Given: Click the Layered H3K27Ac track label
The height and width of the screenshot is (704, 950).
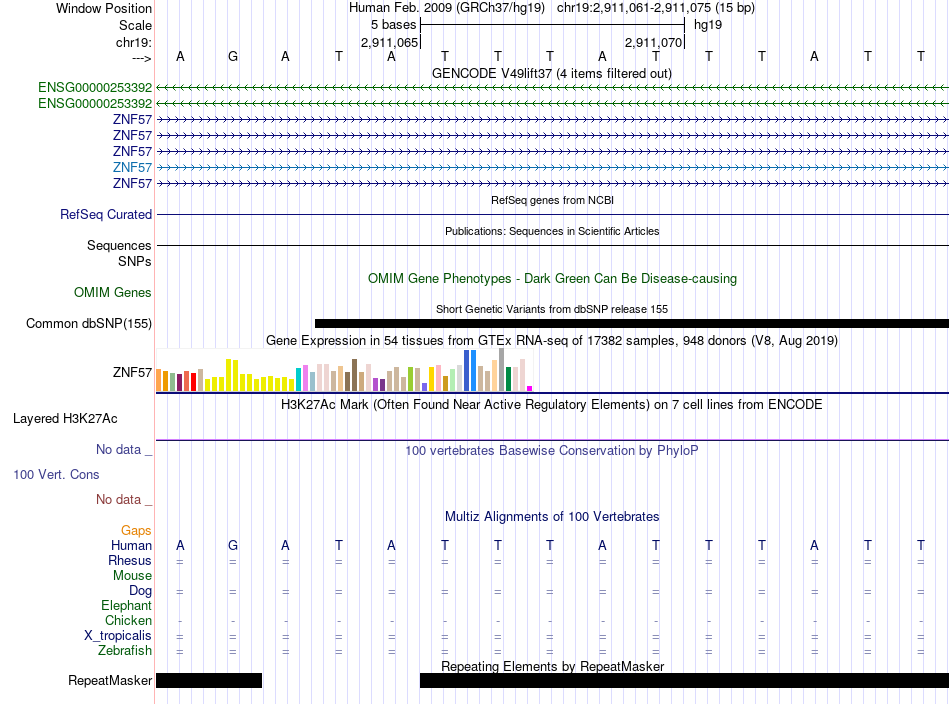Looking at the screenshot, I should click(65, 419).
